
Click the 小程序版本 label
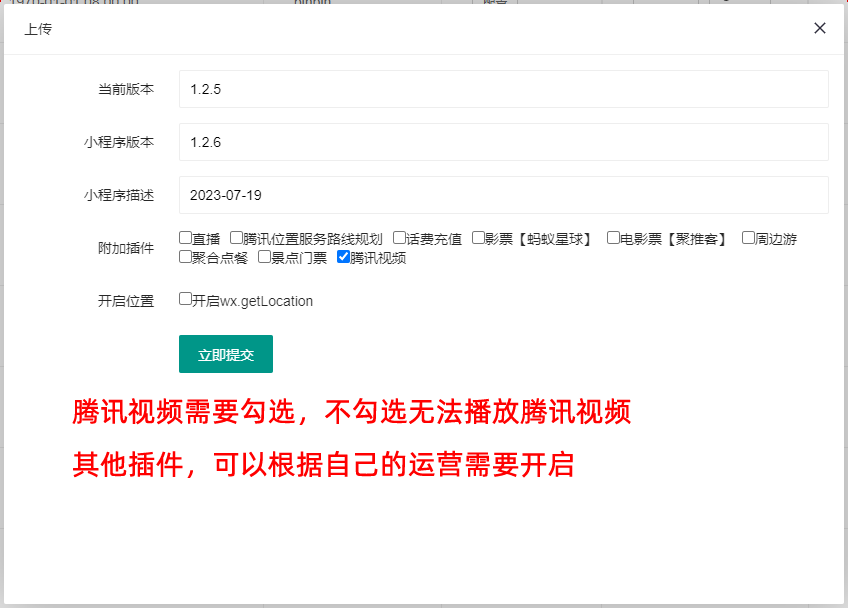(119, 142)
